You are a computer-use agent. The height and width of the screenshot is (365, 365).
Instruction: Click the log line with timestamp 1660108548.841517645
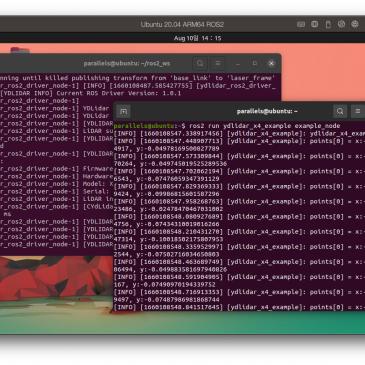click(239, 307)
